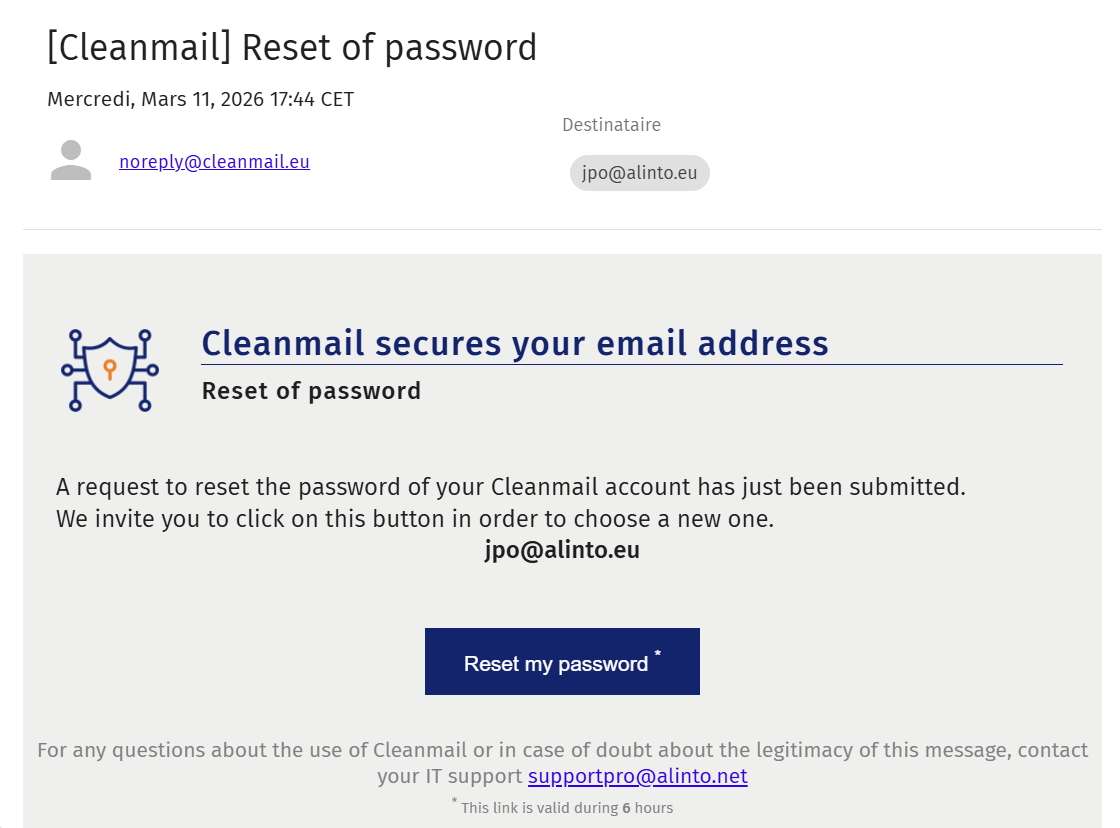
Task: Click sentence "A request to reset the password"
Action: [510, 487]
